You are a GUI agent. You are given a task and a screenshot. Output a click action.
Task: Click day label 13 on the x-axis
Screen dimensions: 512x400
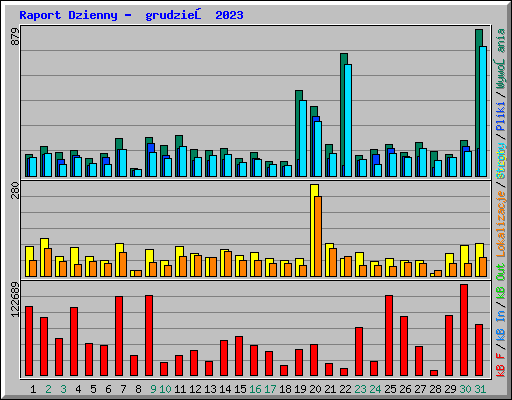[210, 389]
